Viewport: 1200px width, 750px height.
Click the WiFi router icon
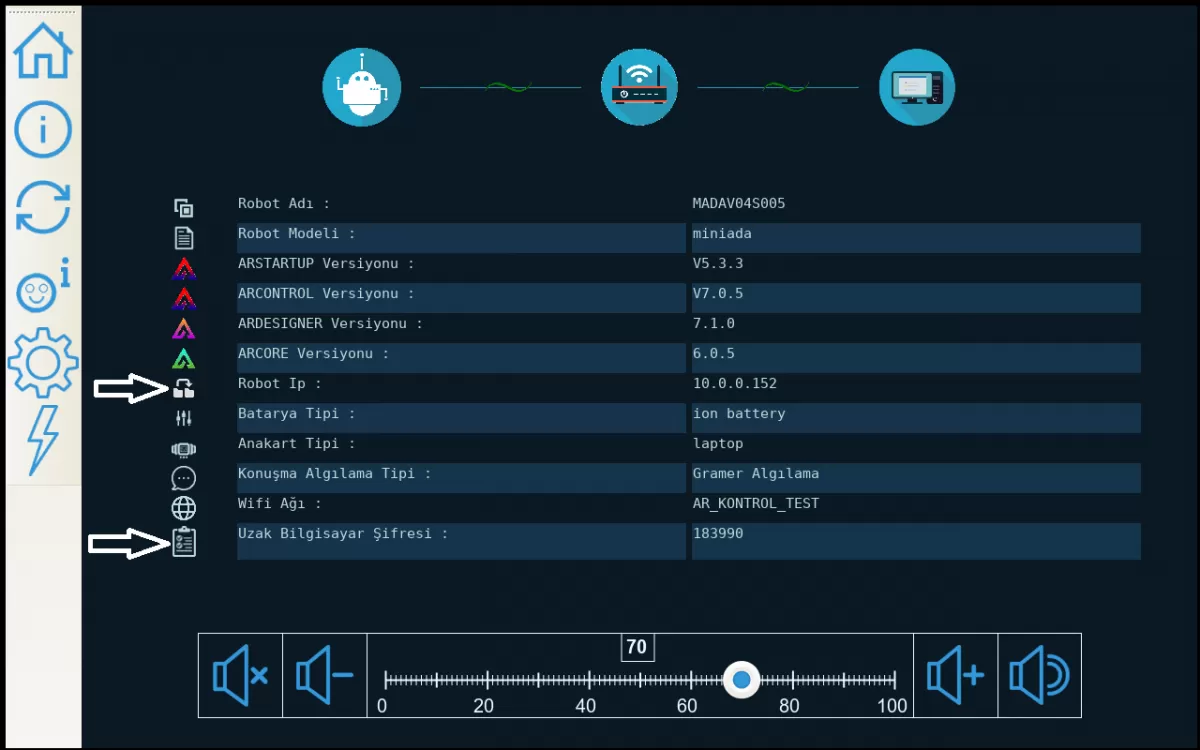click(639, 88)
